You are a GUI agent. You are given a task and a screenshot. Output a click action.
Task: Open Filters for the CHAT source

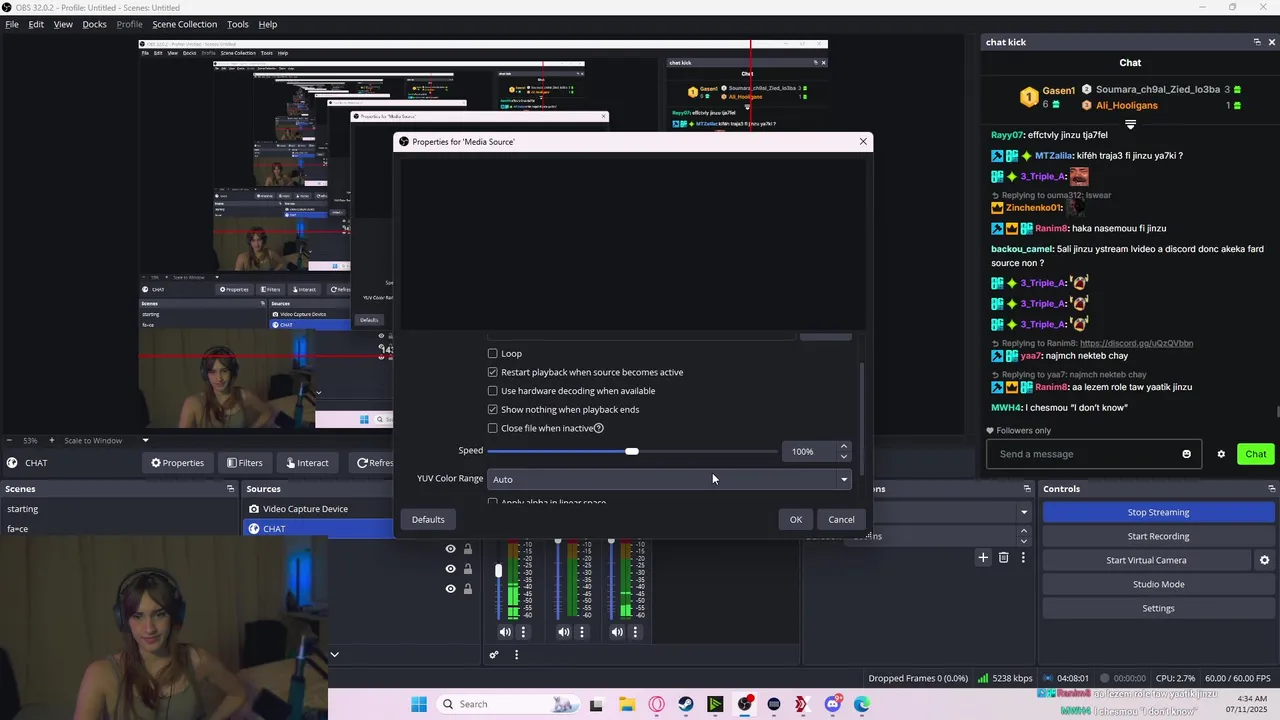click(x=244, y=463)
